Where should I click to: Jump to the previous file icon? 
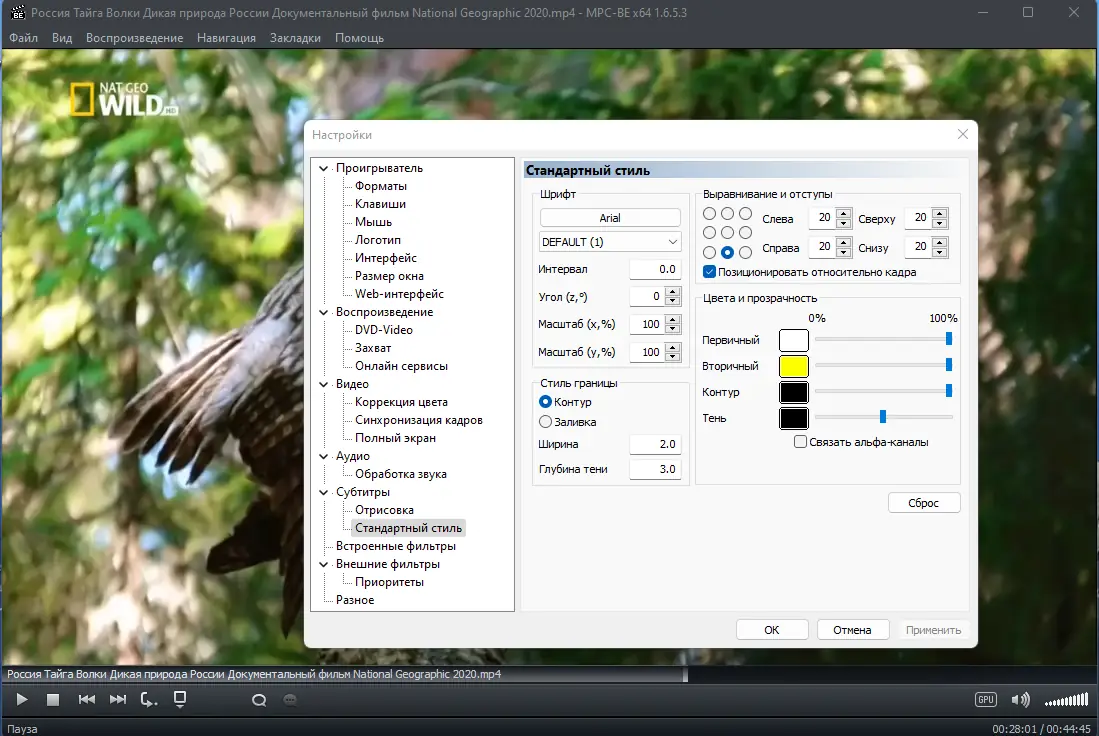point(86,700)
